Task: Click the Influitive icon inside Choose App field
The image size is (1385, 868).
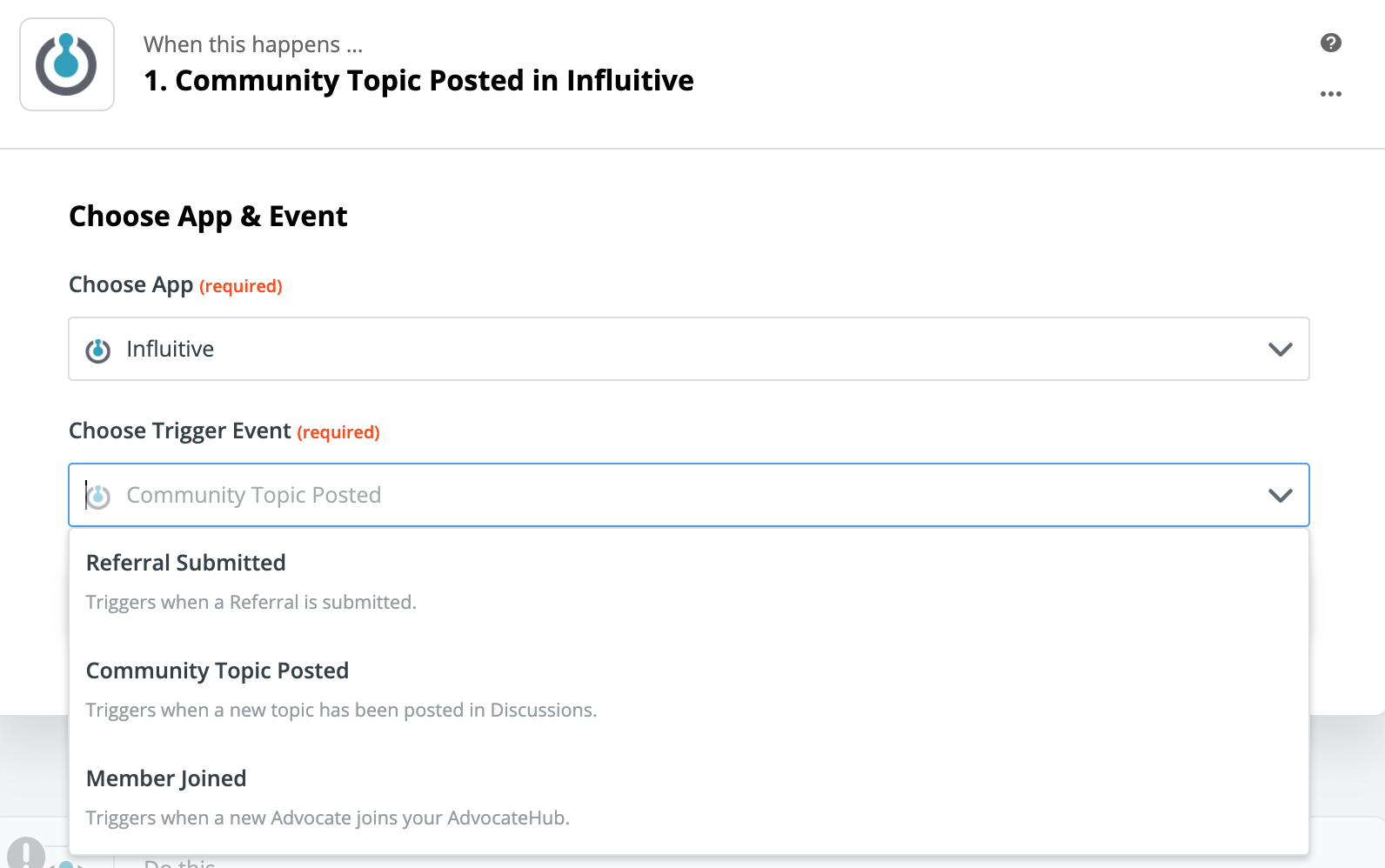Action: 98,350
